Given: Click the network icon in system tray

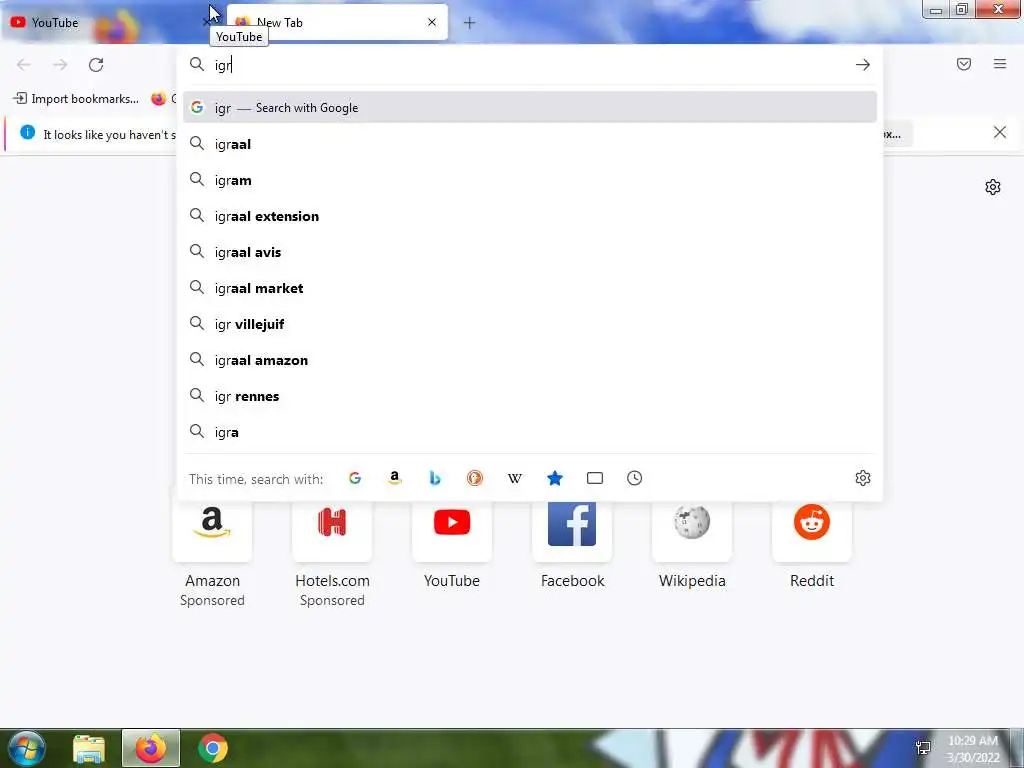Looking at the screenshot, I should tap(923, 748).
